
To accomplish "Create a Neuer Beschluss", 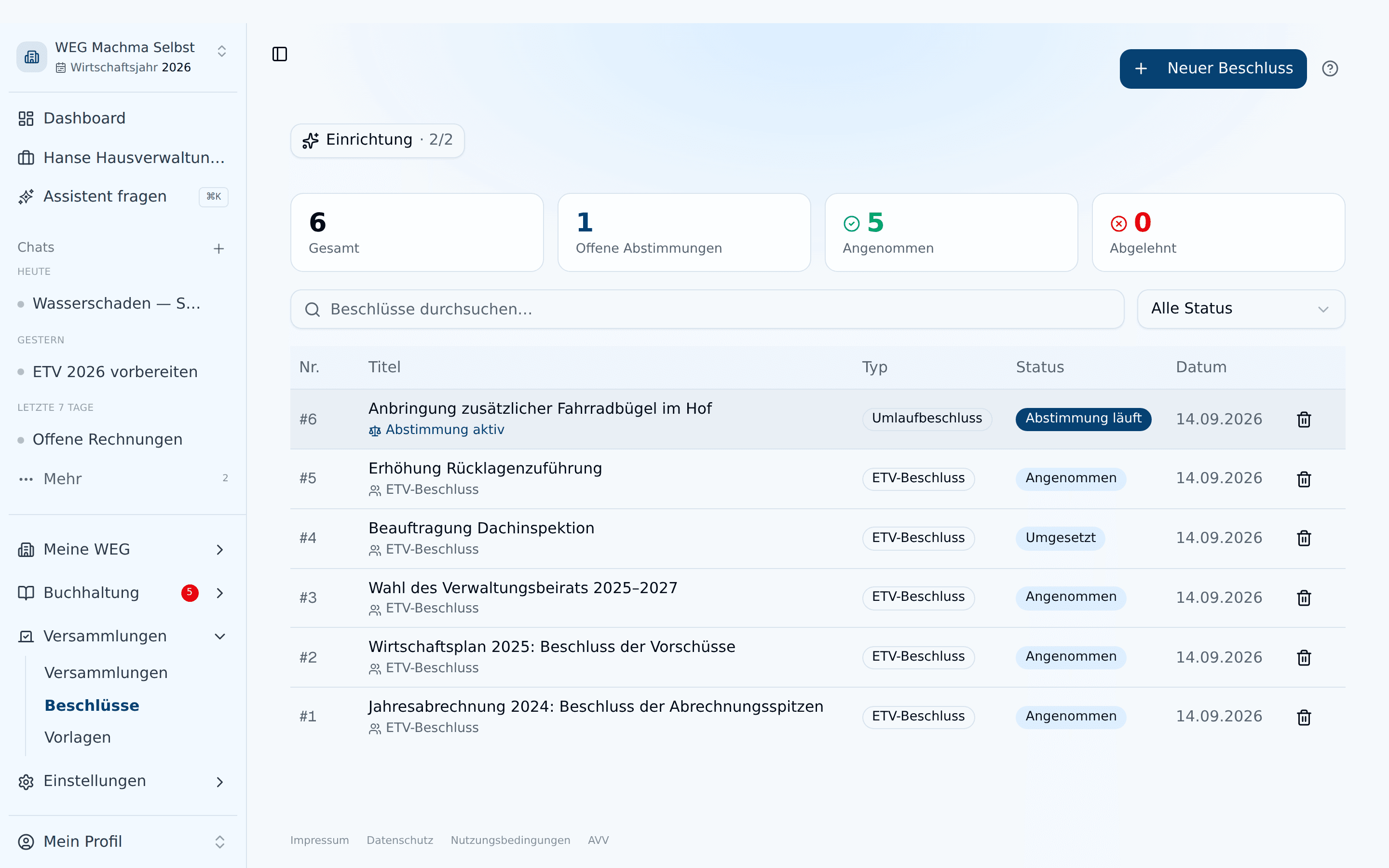I will (x=1213, y=69).
